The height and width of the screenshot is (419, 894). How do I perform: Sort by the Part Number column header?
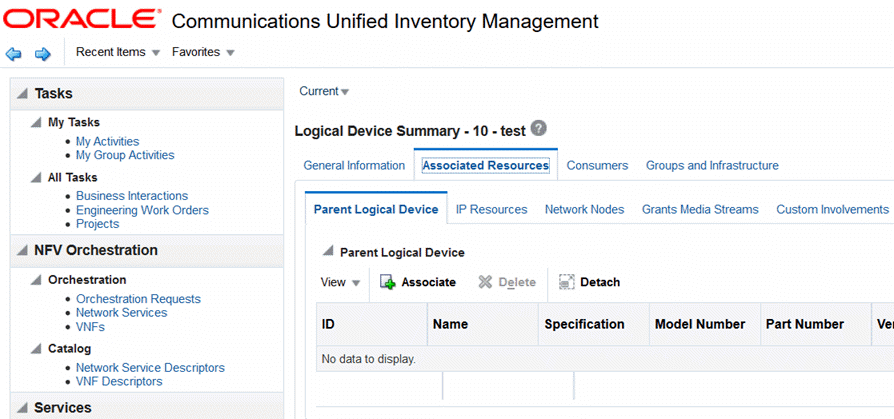[816, 324]
